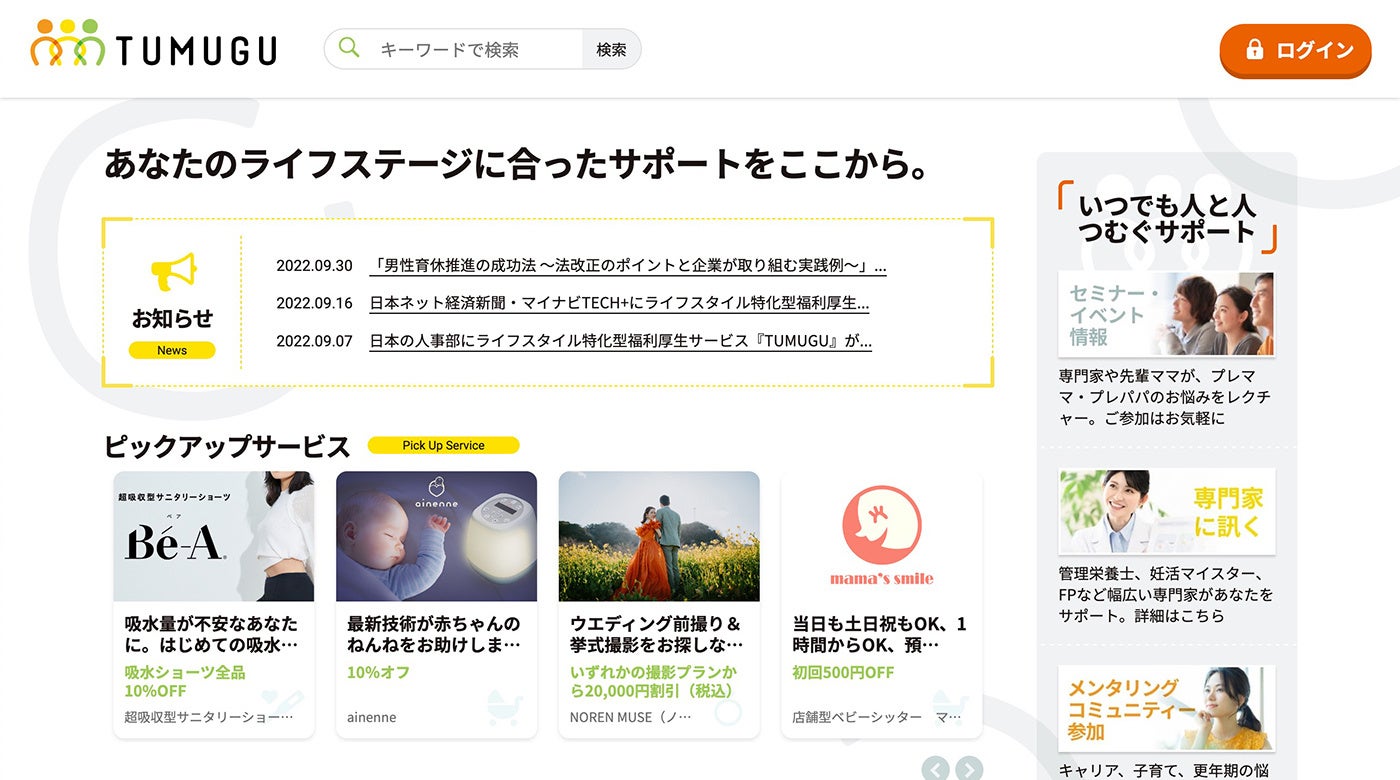The height and width of the screenshot is (780, 1400).
Task: Click the megaphone news icon
Action: point(173,273)
